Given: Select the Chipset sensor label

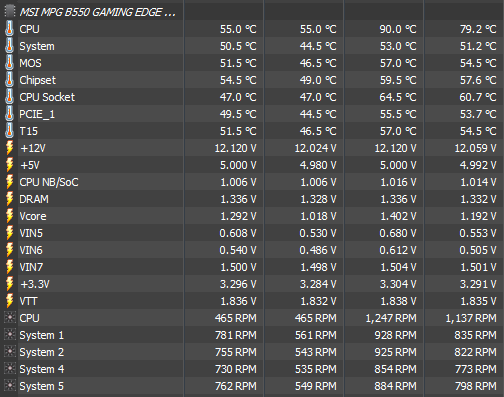Looking at the screenshot, I should pos(38,80).
